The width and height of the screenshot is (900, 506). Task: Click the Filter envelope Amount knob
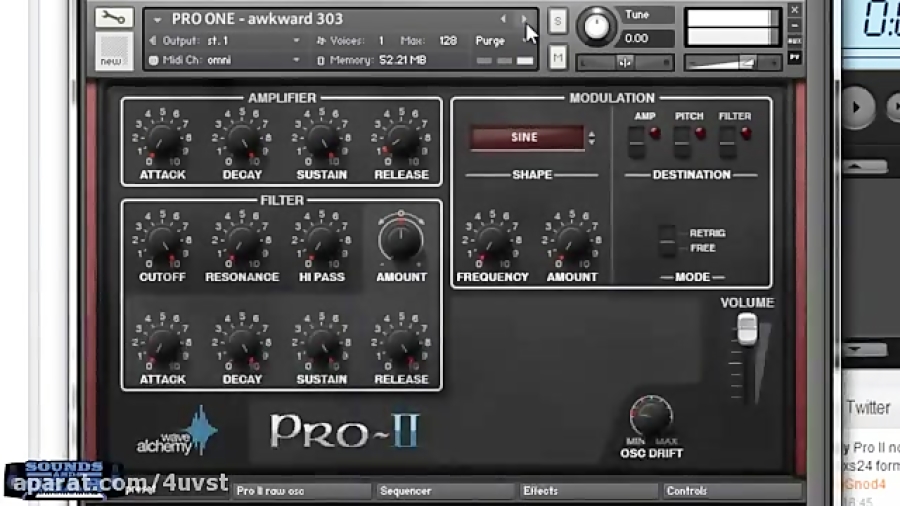[x=401, y=239]
